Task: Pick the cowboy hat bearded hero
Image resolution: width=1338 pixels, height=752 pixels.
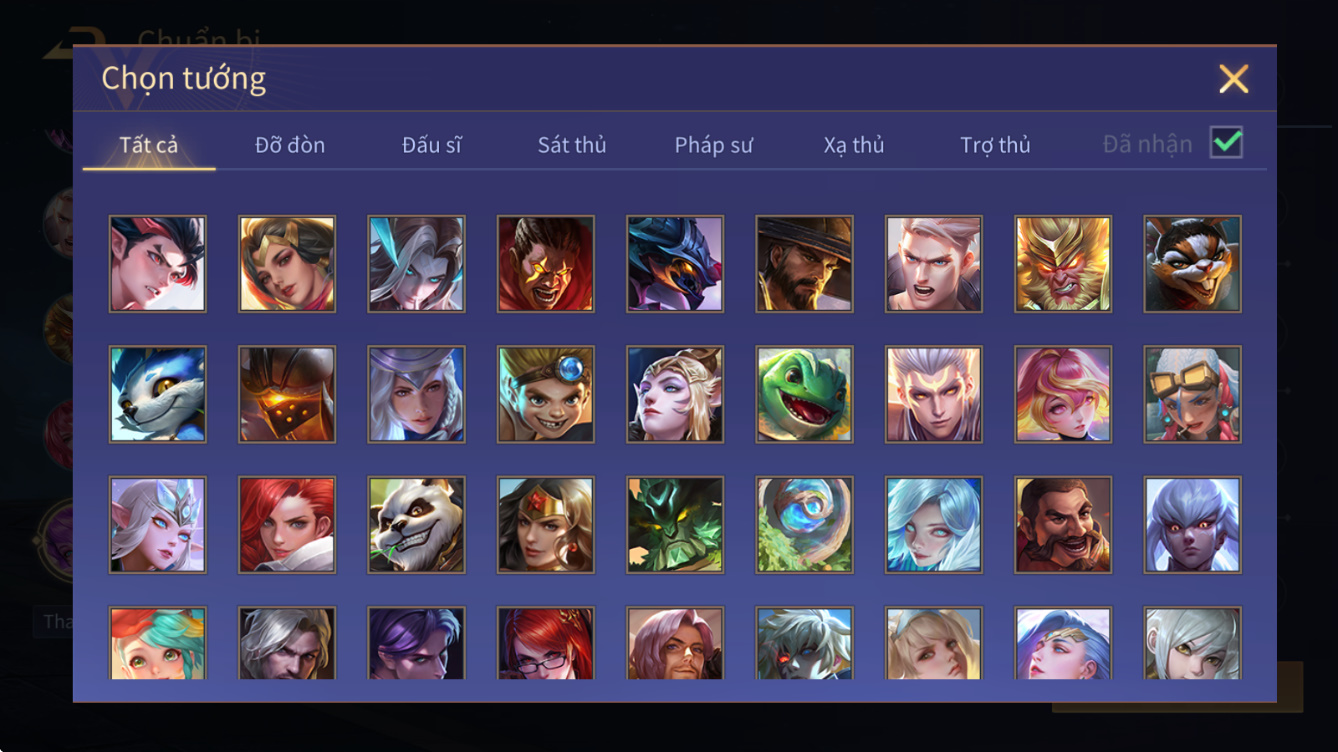Action: click(805, 264)
